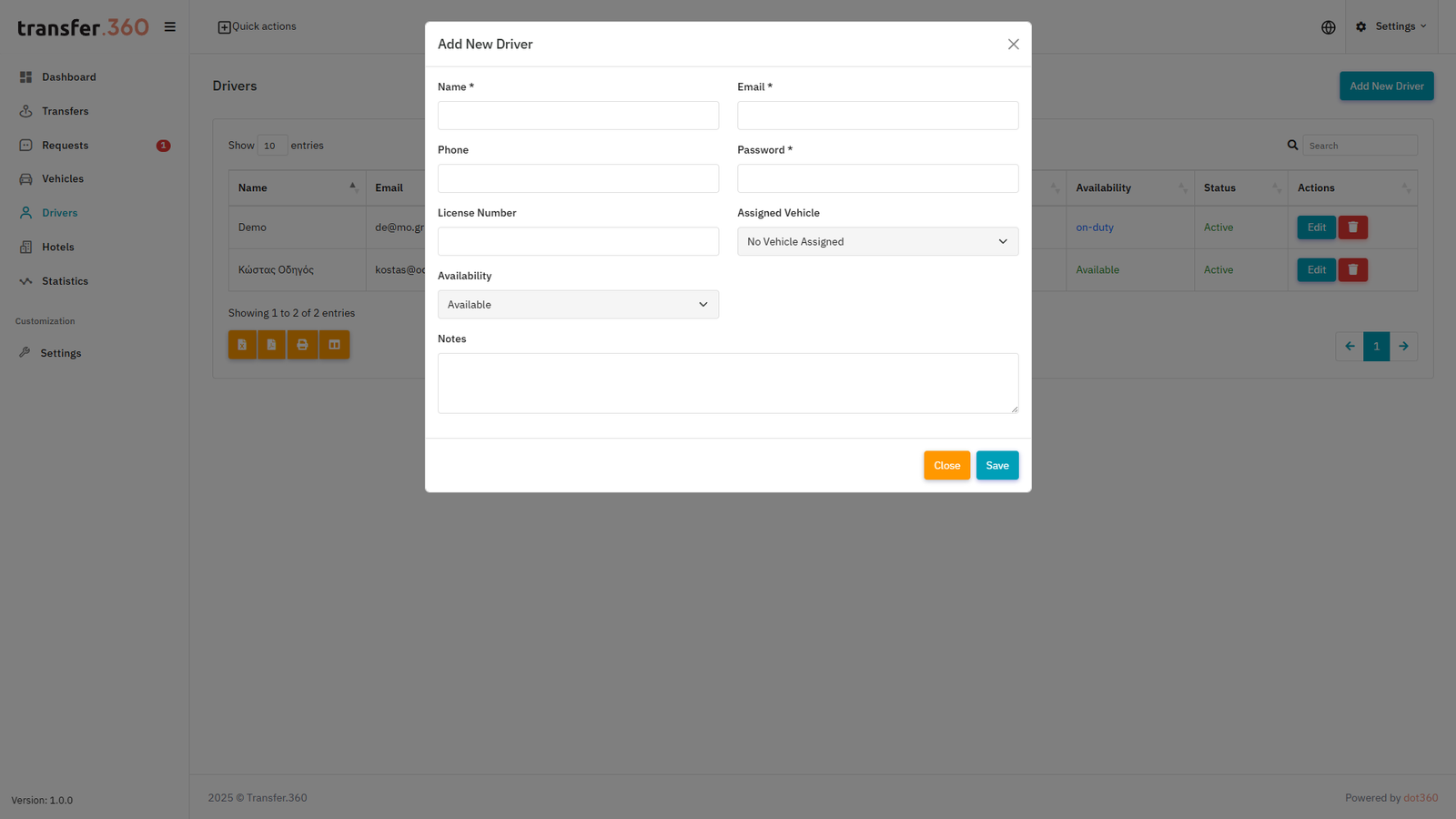Screen dimensions: 1456x819
Task: Open Quick actions
Action: coord(257,26)
